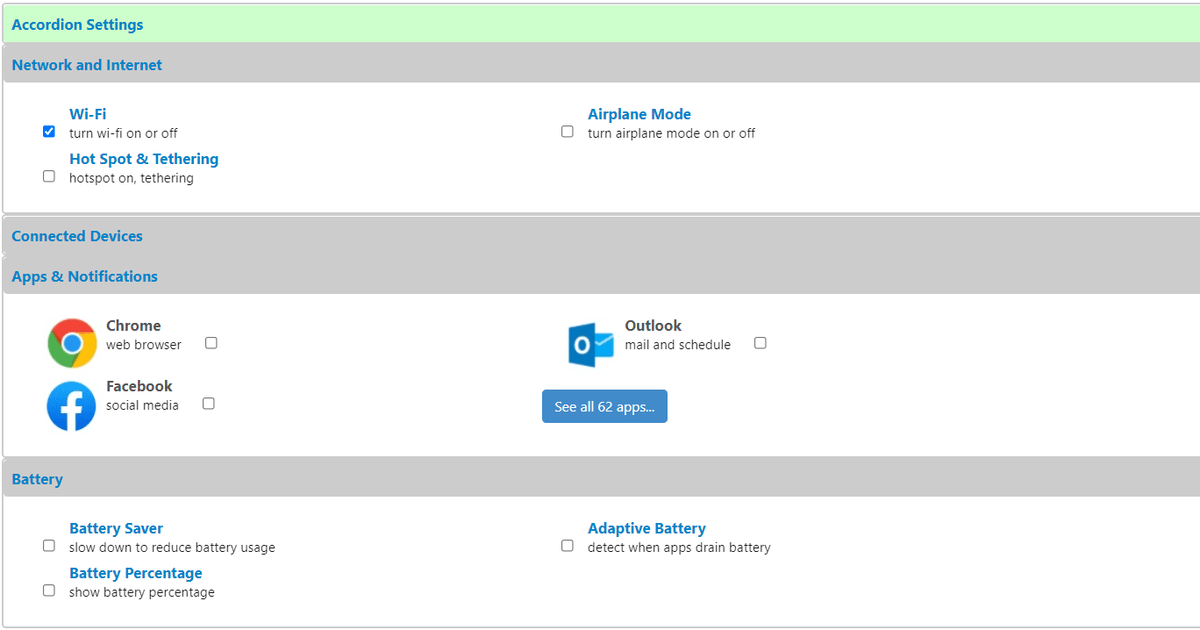Click the Accordion Settings header
The height and width of the screenshot is (630, 1200).
pyautogui.click(x=77, y=25)
